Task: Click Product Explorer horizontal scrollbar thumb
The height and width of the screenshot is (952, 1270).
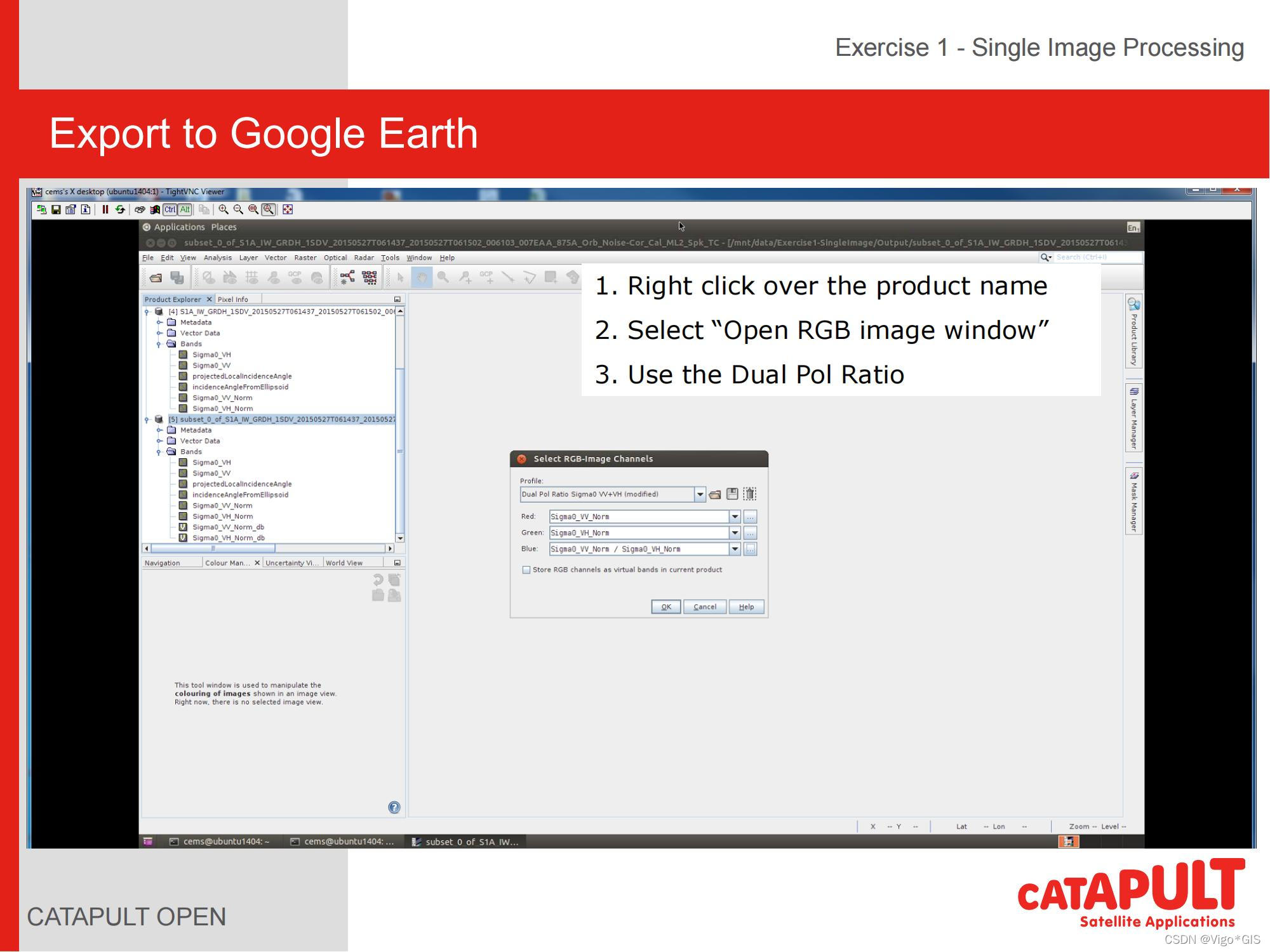Action: pos(213,548)
